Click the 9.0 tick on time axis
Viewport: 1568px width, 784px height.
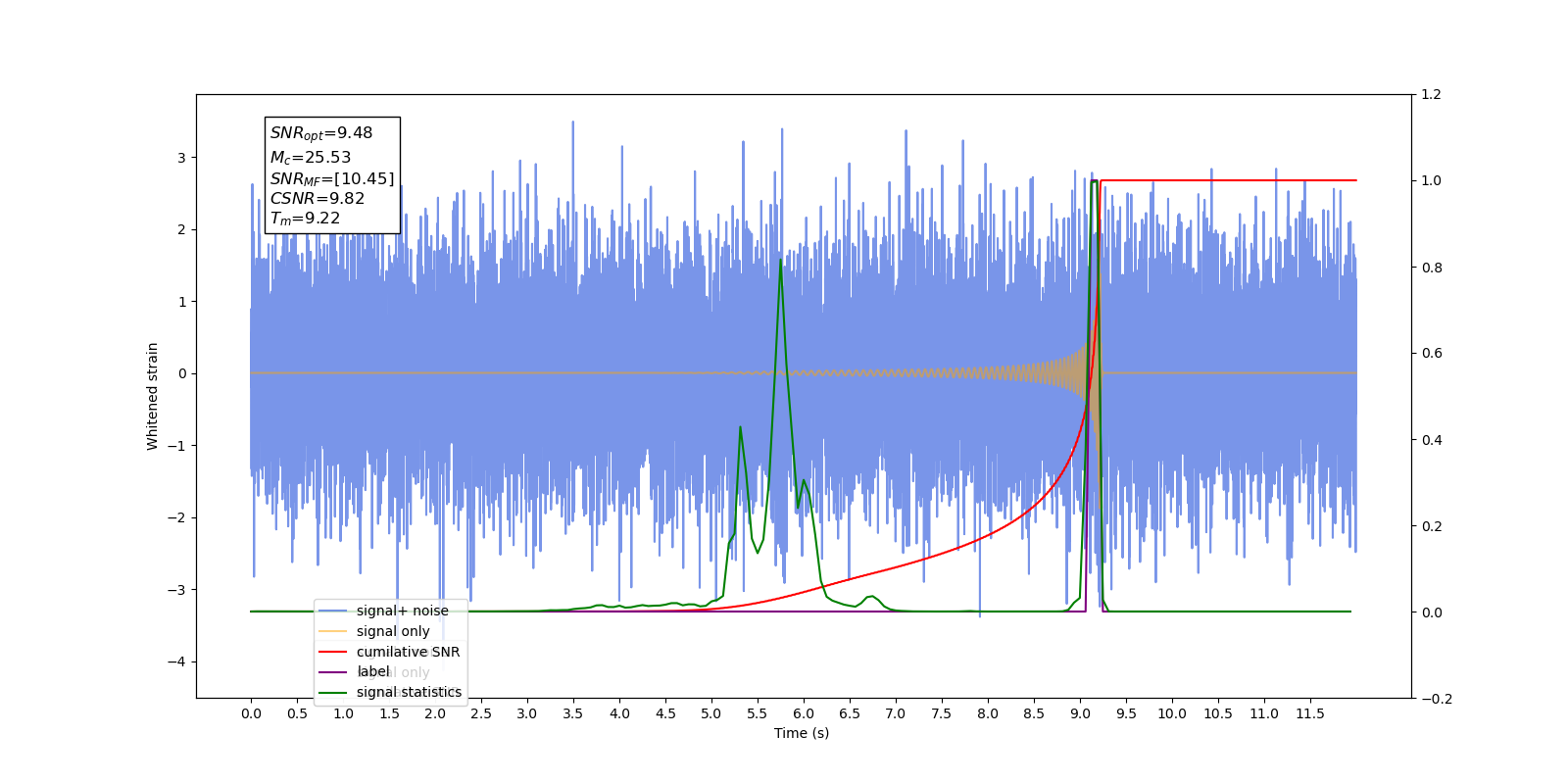(1080, 713)
